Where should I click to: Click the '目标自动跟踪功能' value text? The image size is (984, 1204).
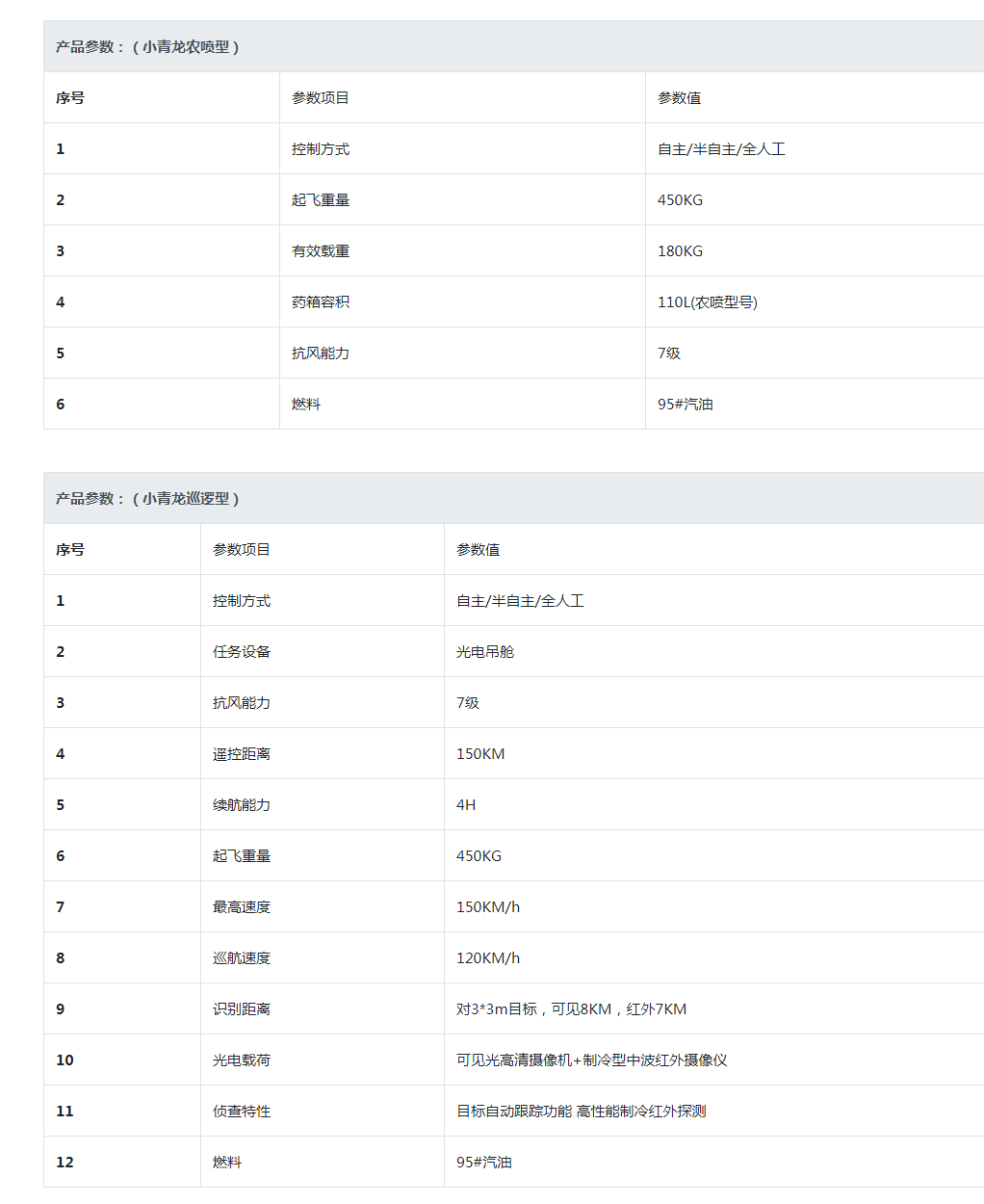click(x=514, y=1111)
